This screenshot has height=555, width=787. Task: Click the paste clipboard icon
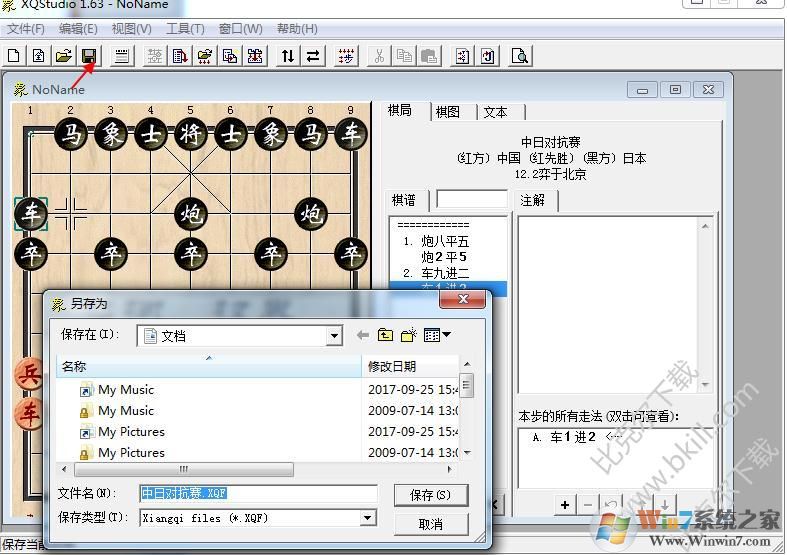point(429,56)
